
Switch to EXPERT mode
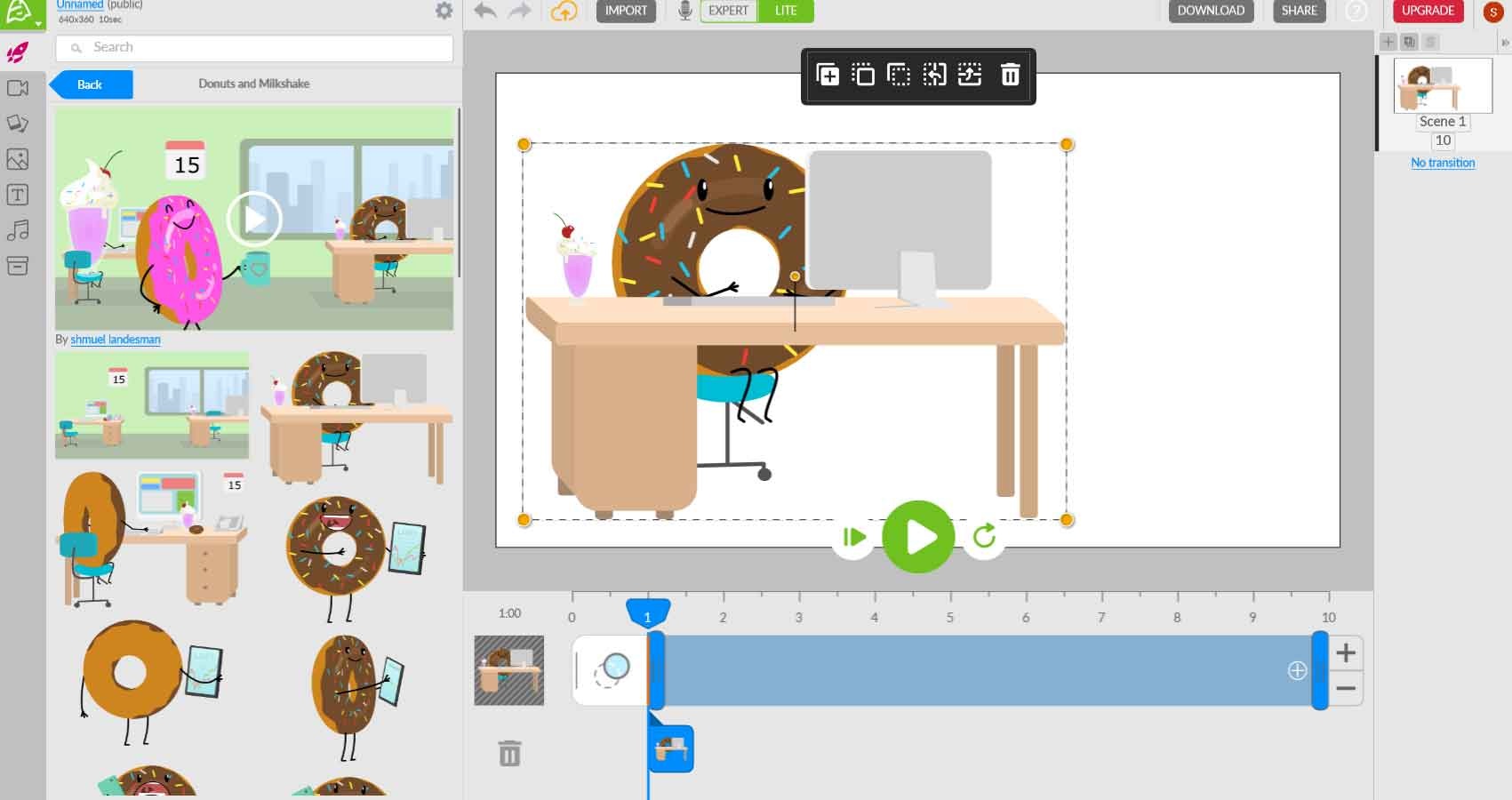(x=728, y=11)
